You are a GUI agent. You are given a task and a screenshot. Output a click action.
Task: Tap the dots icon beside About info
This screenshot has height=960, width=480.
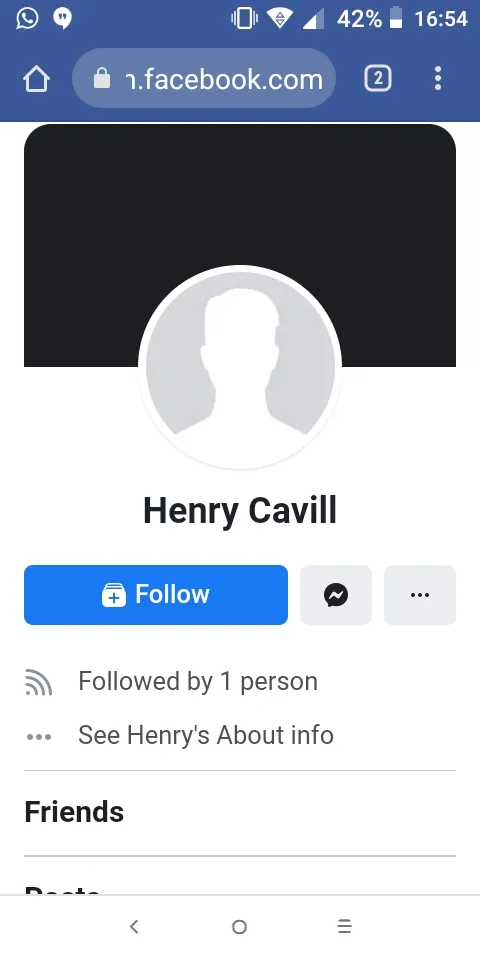pyautogui.click(x=39, y=737)
